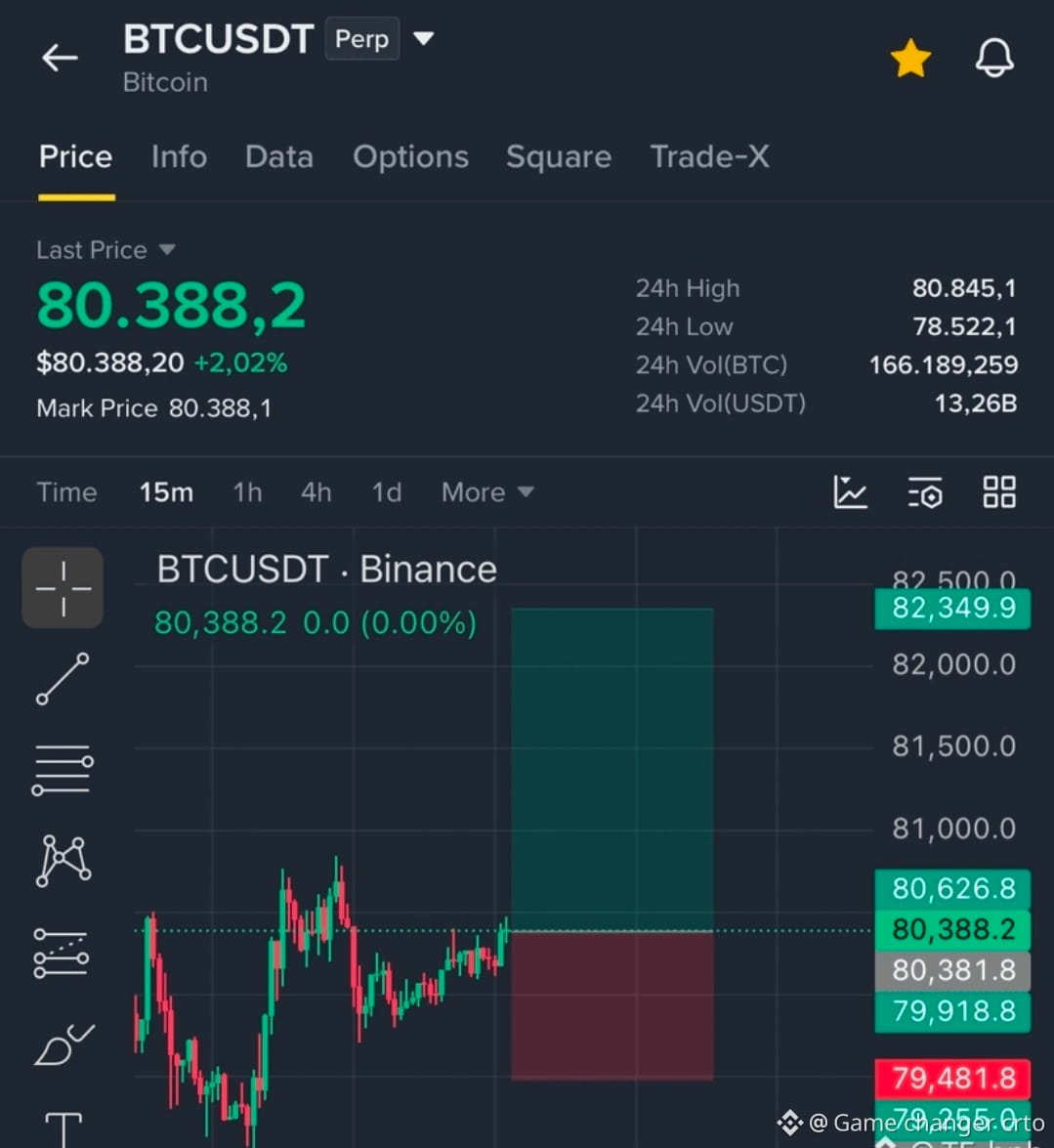Select the brush drawing tool
Image resolution: width=1054 pixels, height=1148 pixels.
point(63,1044)
